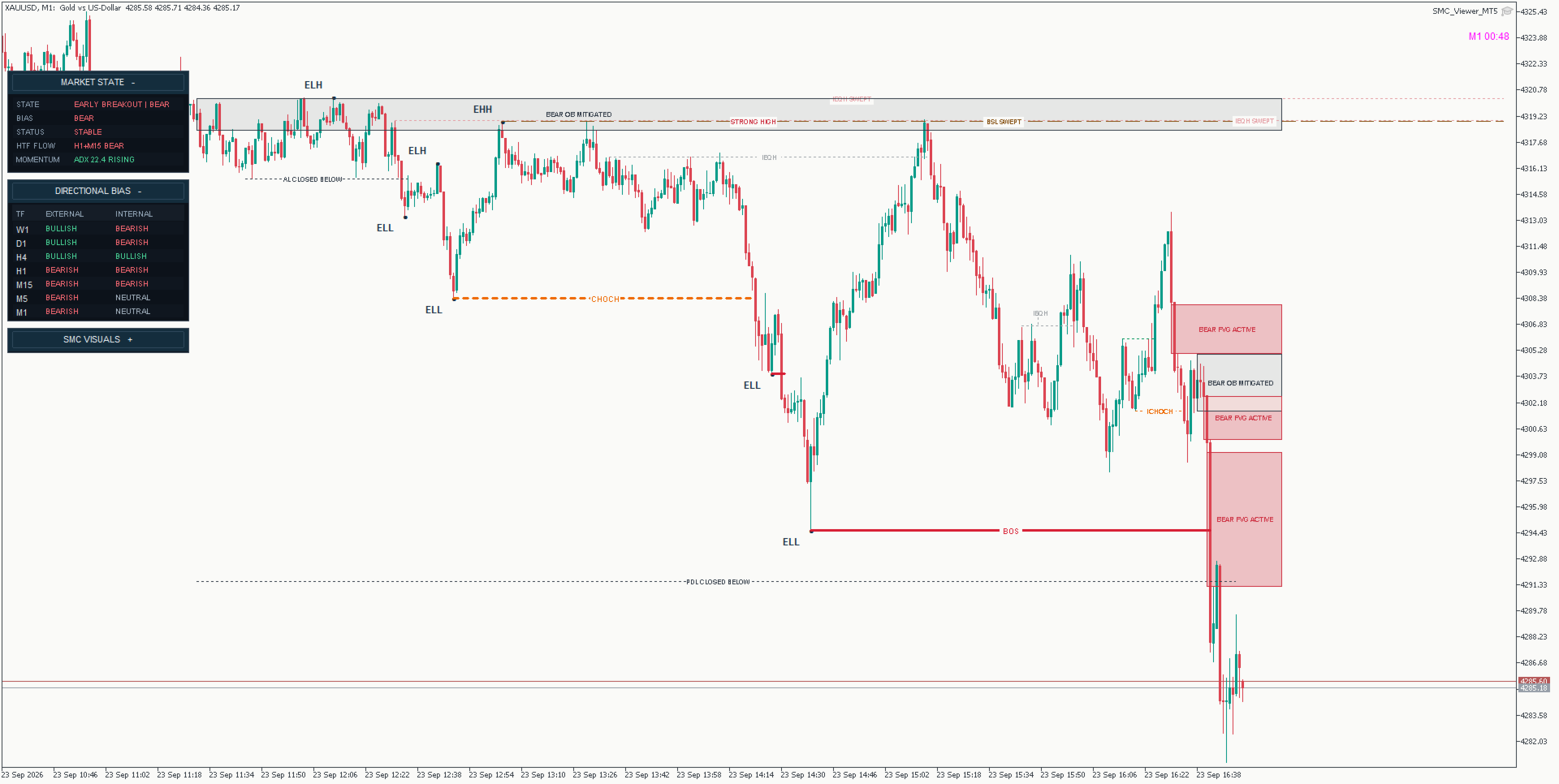Click the ICHOCH label near the right
Screen dimensions: 1559x784
click(x=1160, y=411)
